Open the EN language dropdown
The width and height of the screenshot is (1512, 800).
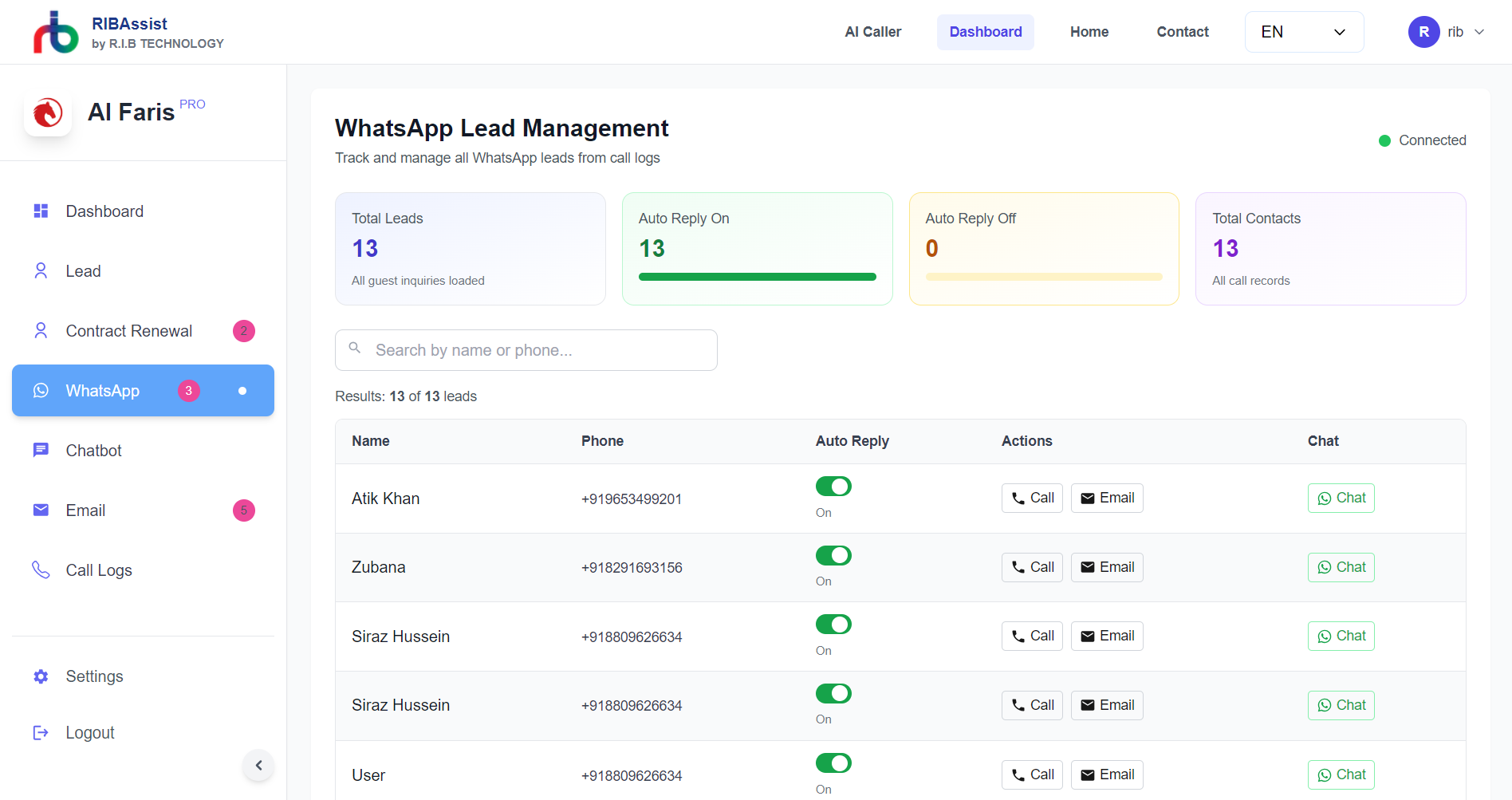(1304, 32)
